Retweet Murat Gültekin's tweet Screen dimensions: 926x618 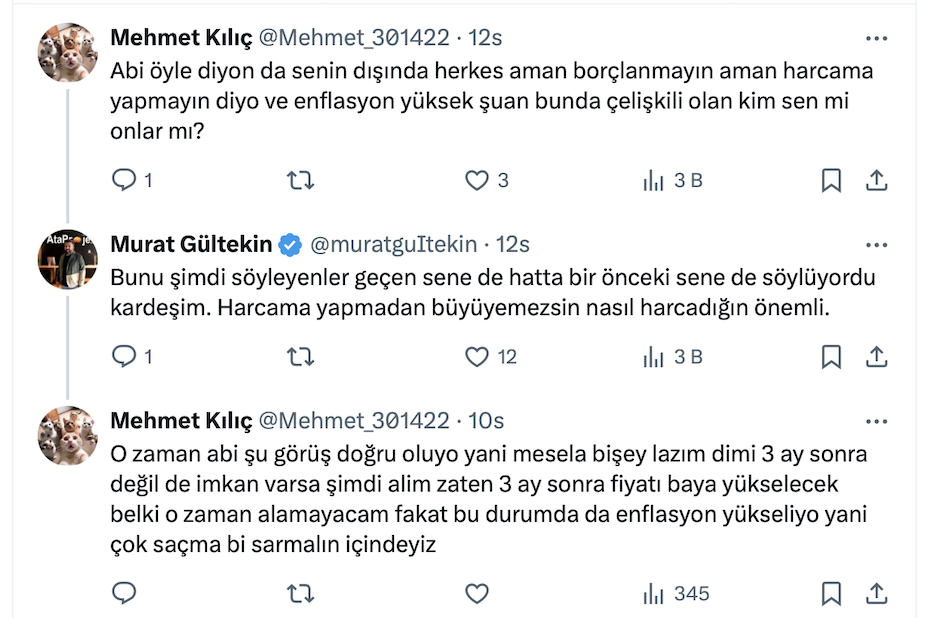[x=300, y=356]
